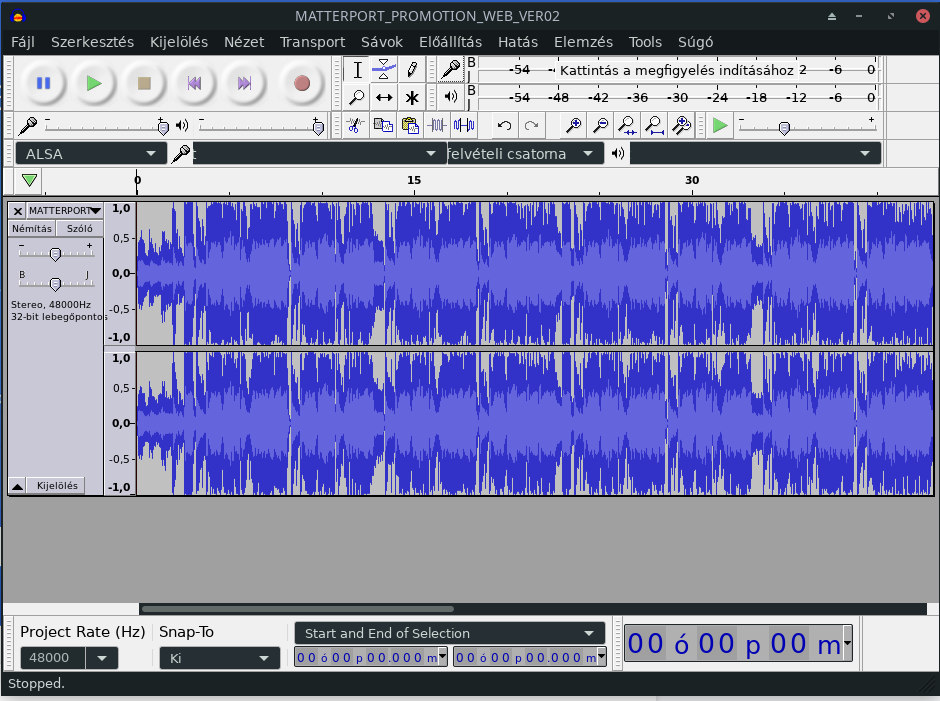Open the Szerkesztés menu
Screen dimensions: 940x701
click(92, 42)
